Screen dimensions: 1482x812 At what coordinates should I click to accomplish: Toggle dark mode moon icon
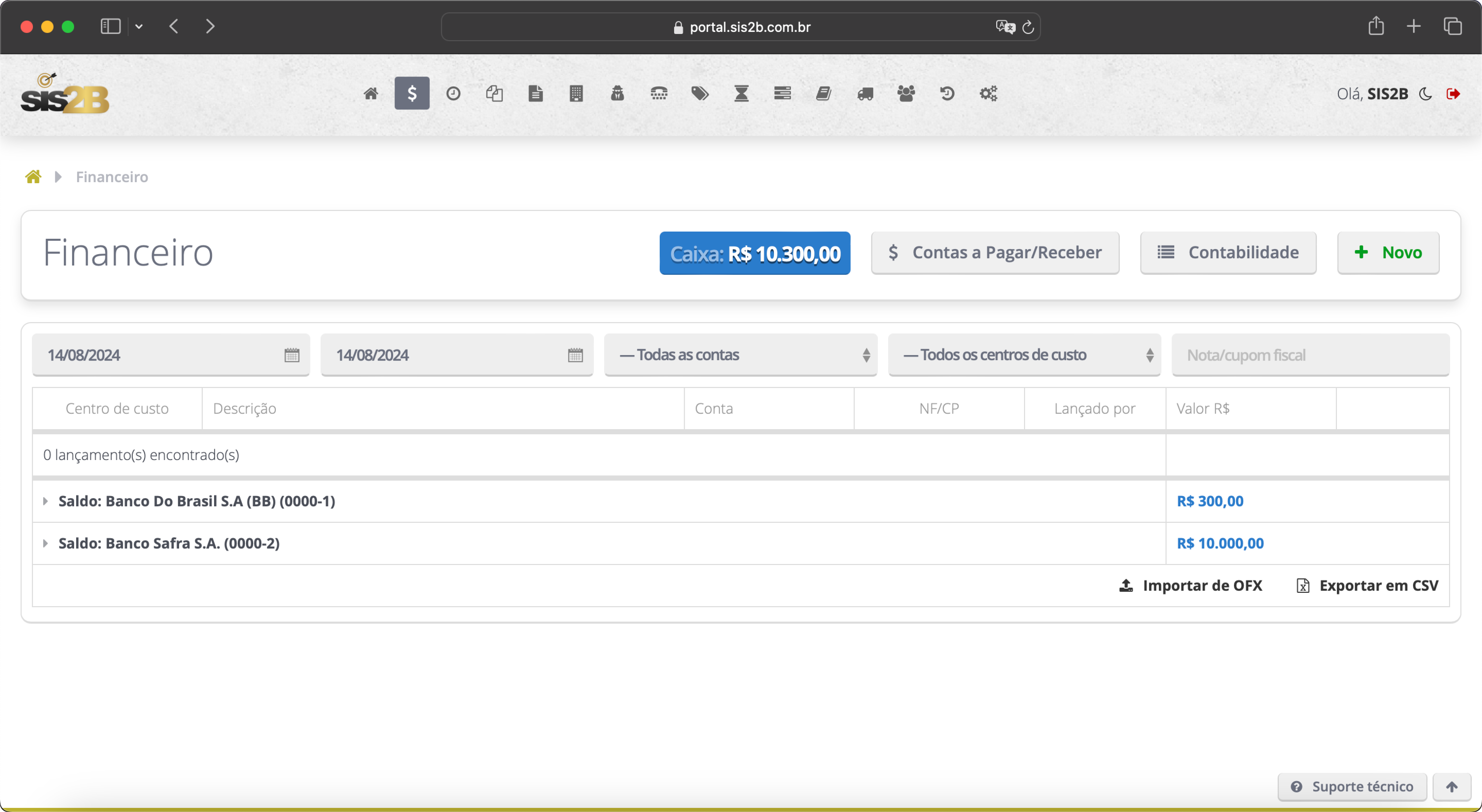click(1425, 94)
